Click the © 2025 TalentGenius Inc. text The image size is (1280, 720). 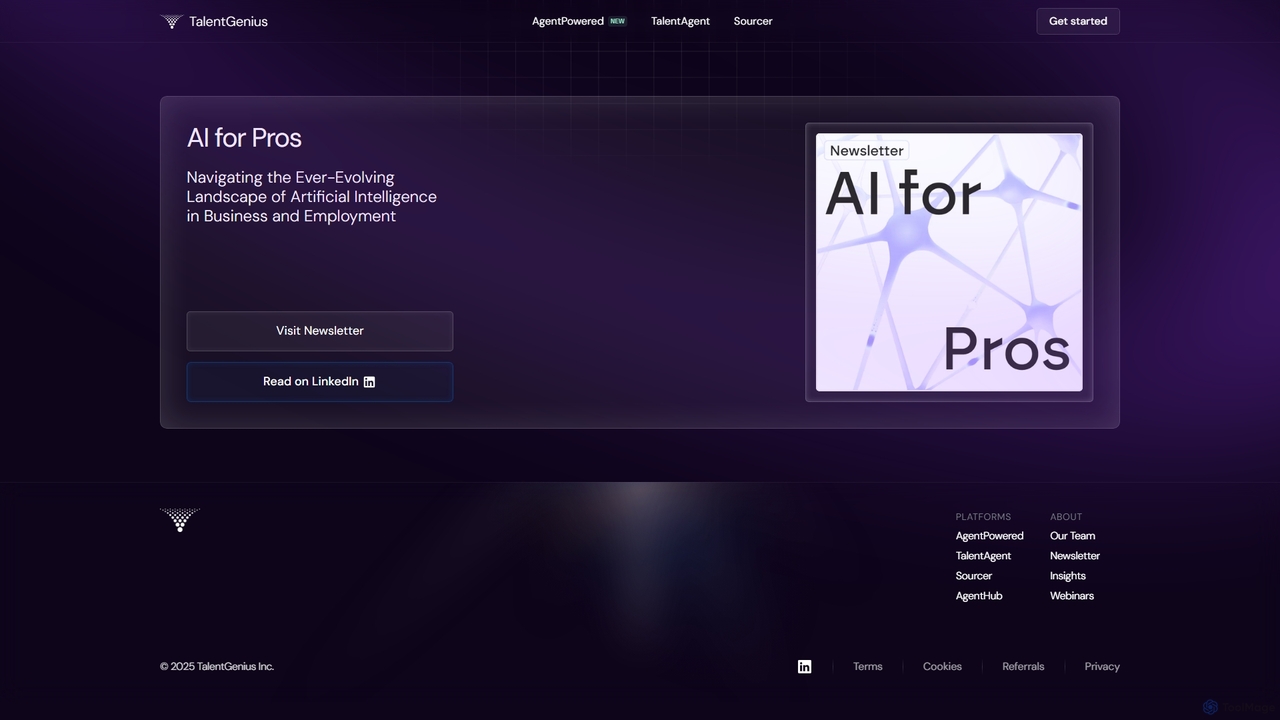217,667
